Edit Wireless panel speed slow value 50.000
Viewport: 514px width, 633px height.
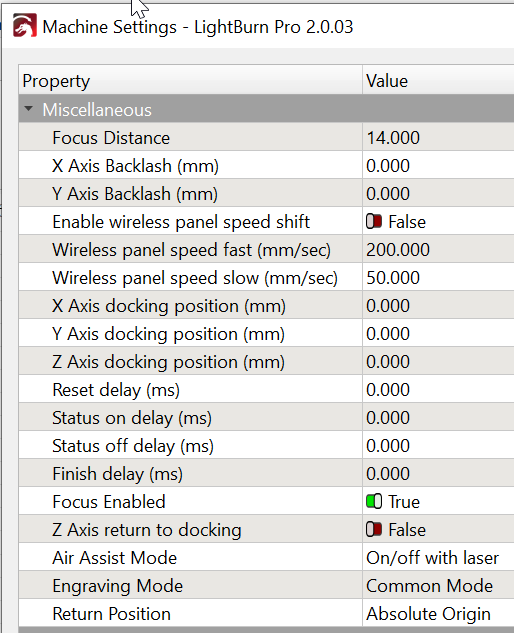[x=438, y=277]
